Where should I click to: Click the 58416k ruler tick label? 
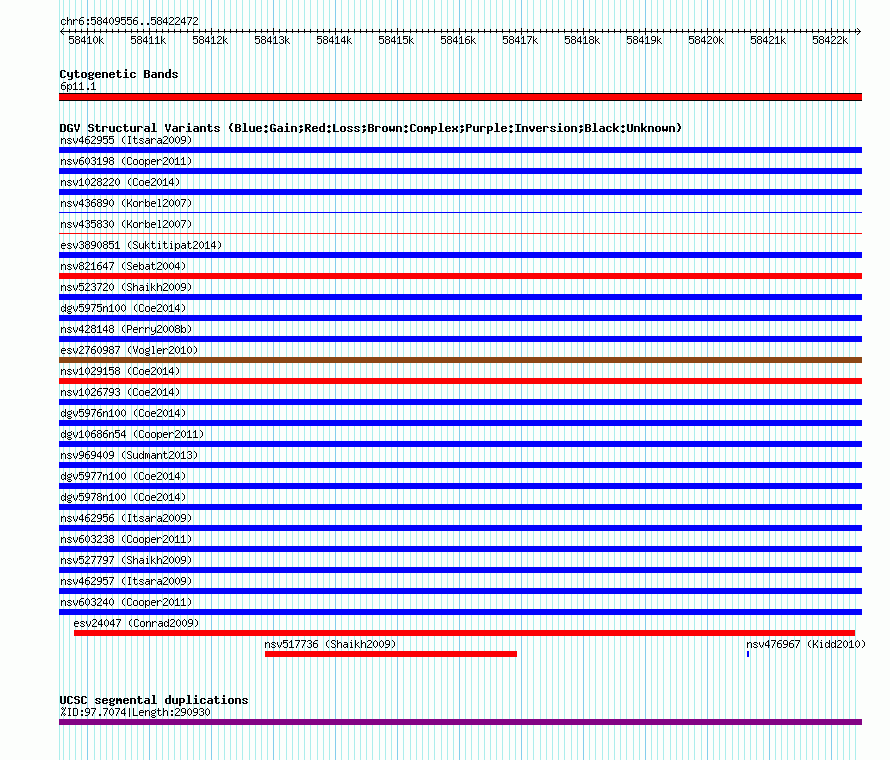458,40
